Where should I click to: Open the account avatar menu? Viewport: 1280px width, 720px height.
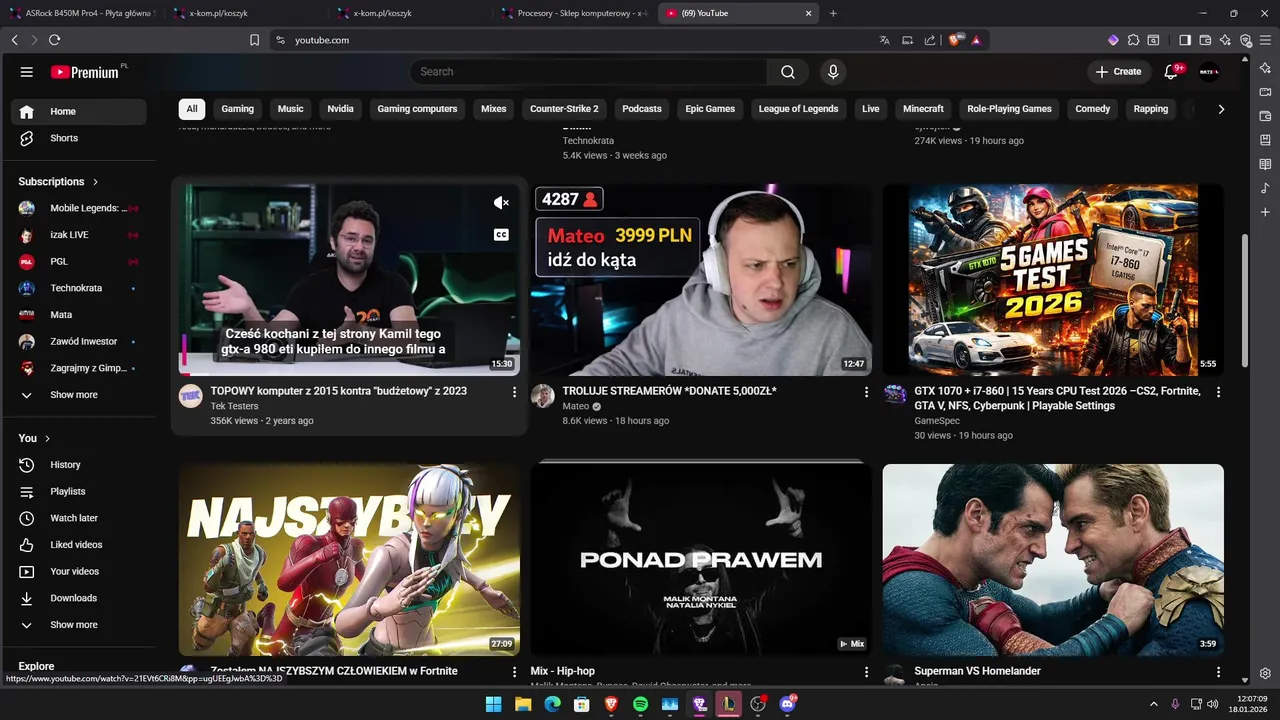click(1209, 72)
